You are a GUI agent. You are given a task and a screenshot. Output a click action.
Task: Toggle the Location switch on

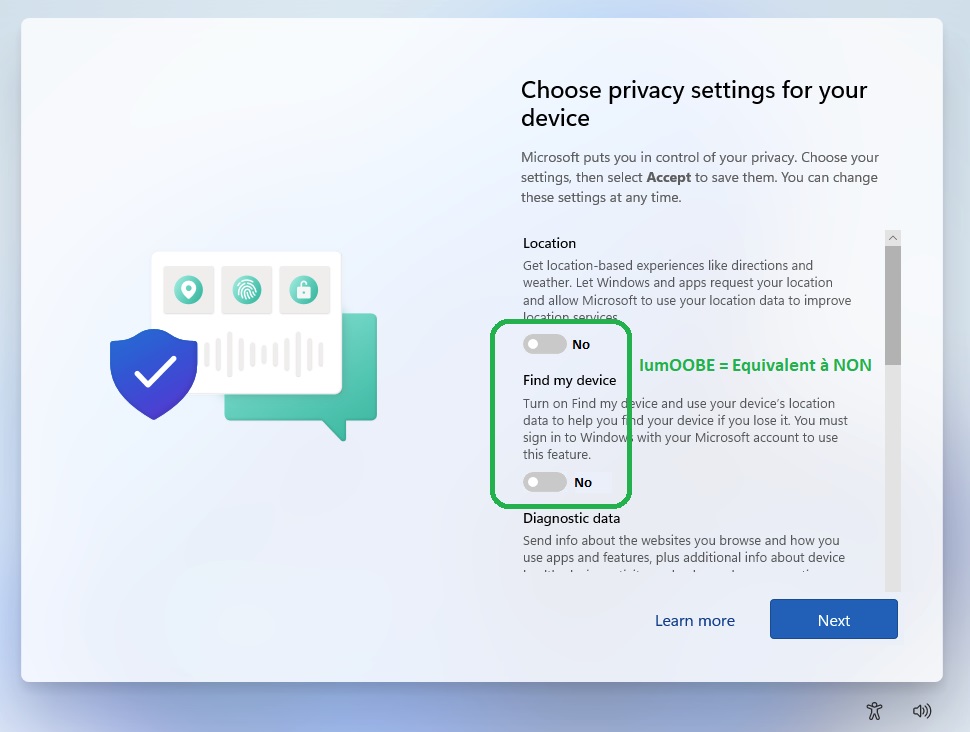(544, 344)
